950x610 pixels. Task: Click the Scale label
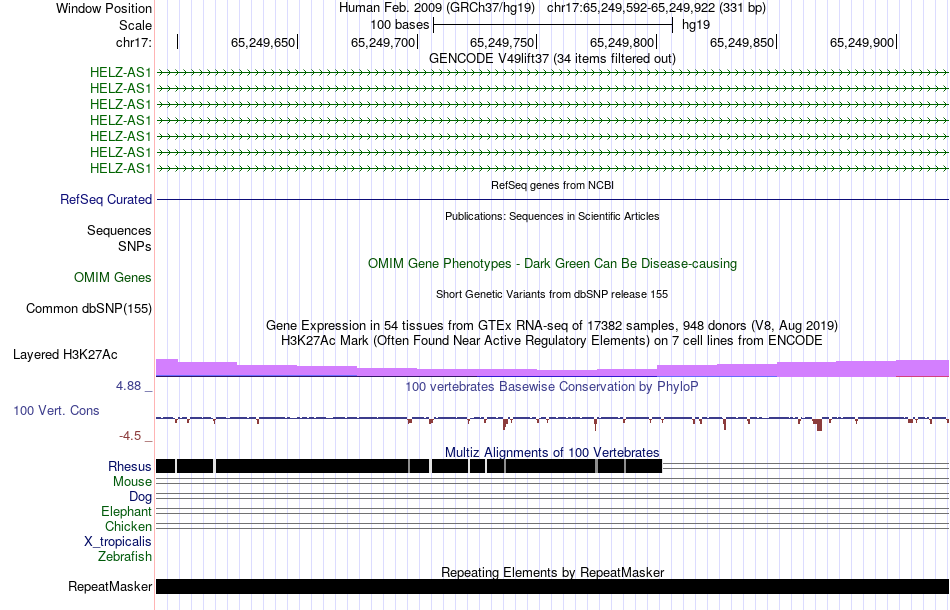coord(135,25)
